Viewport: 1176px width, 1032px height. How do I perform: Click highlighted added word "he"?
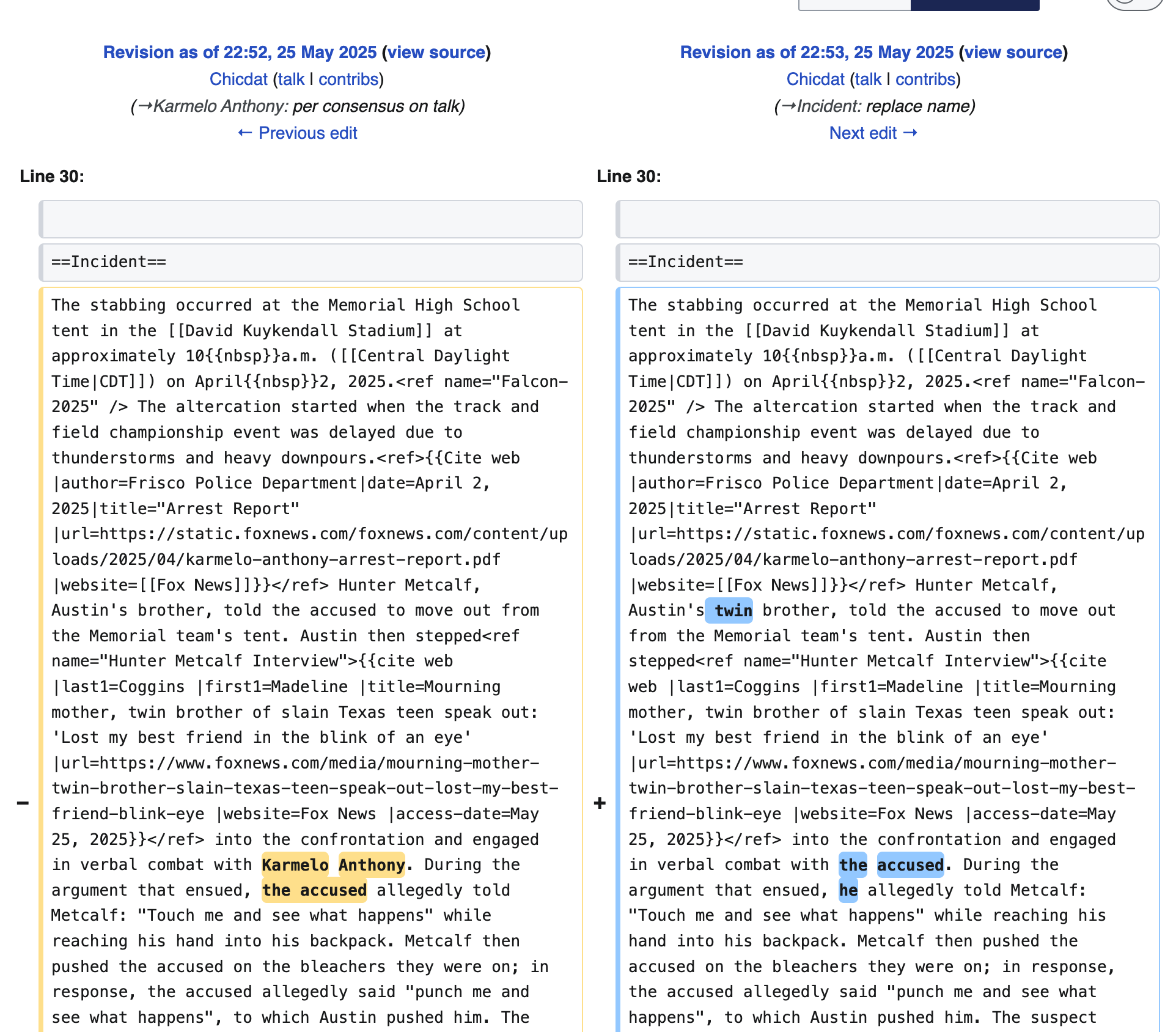coord(848,891)
